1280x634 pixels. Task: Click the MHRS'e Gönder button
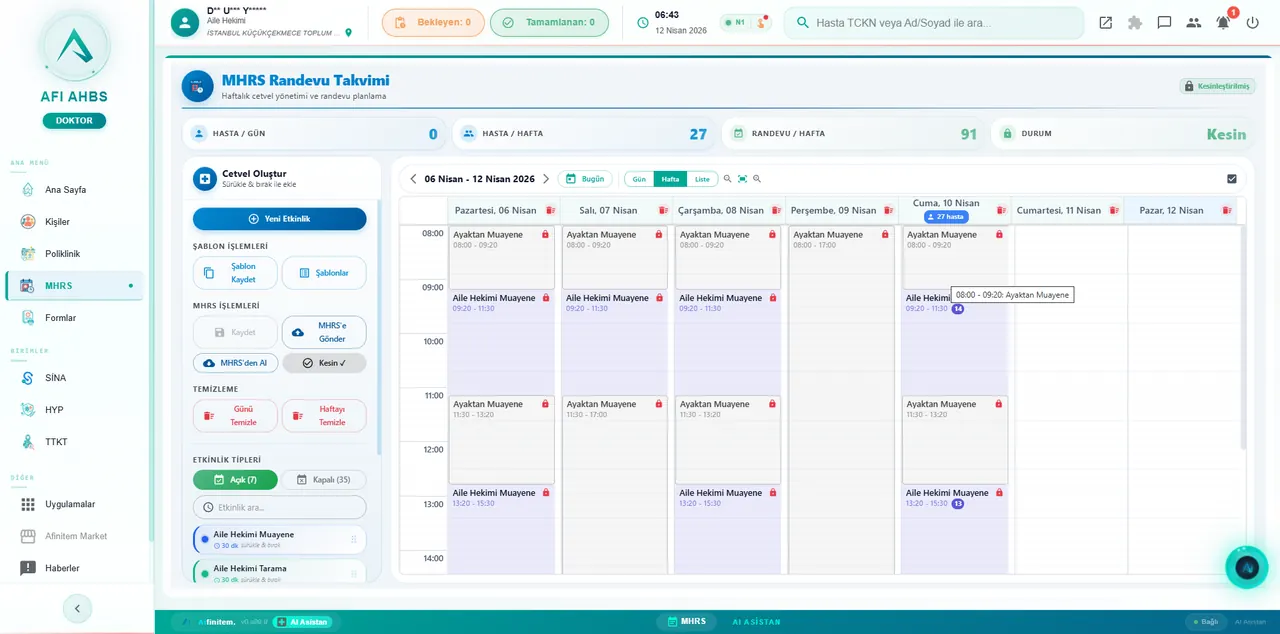[x=324, y=332]
